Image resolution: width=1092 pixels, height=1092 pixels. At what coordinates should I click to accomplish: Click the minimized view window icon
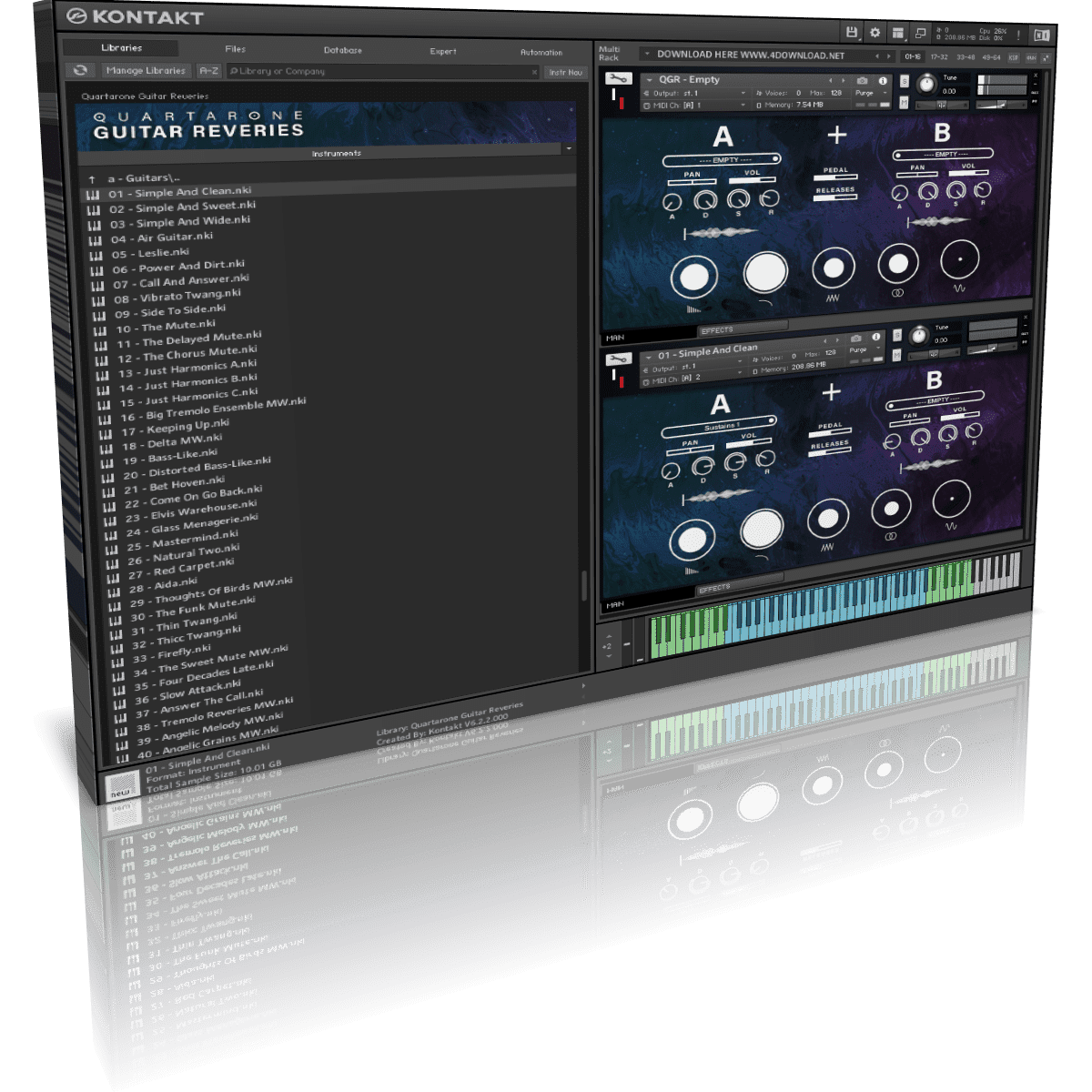pyautogui.click(x=920, y=34)
